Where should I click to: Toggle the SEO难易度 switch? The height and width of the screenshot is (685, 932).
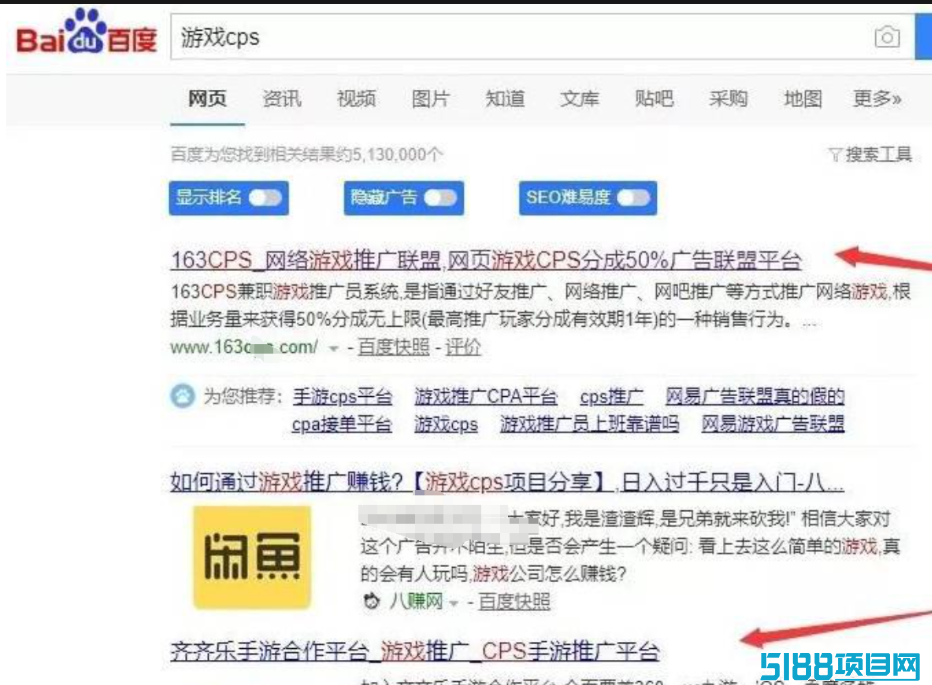(x=634, y=197)
